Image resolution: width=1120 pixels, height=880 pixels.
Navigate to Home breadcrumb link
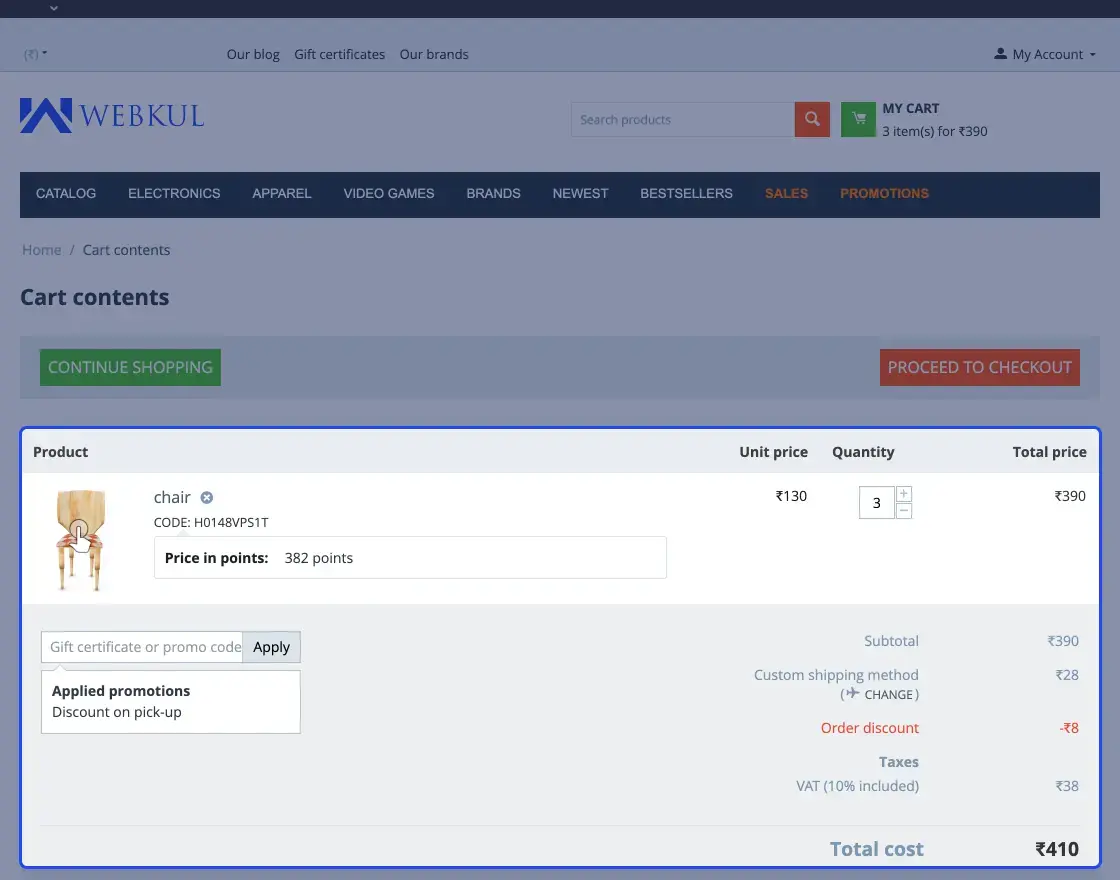pyautogui.click(x=42, y=250)
